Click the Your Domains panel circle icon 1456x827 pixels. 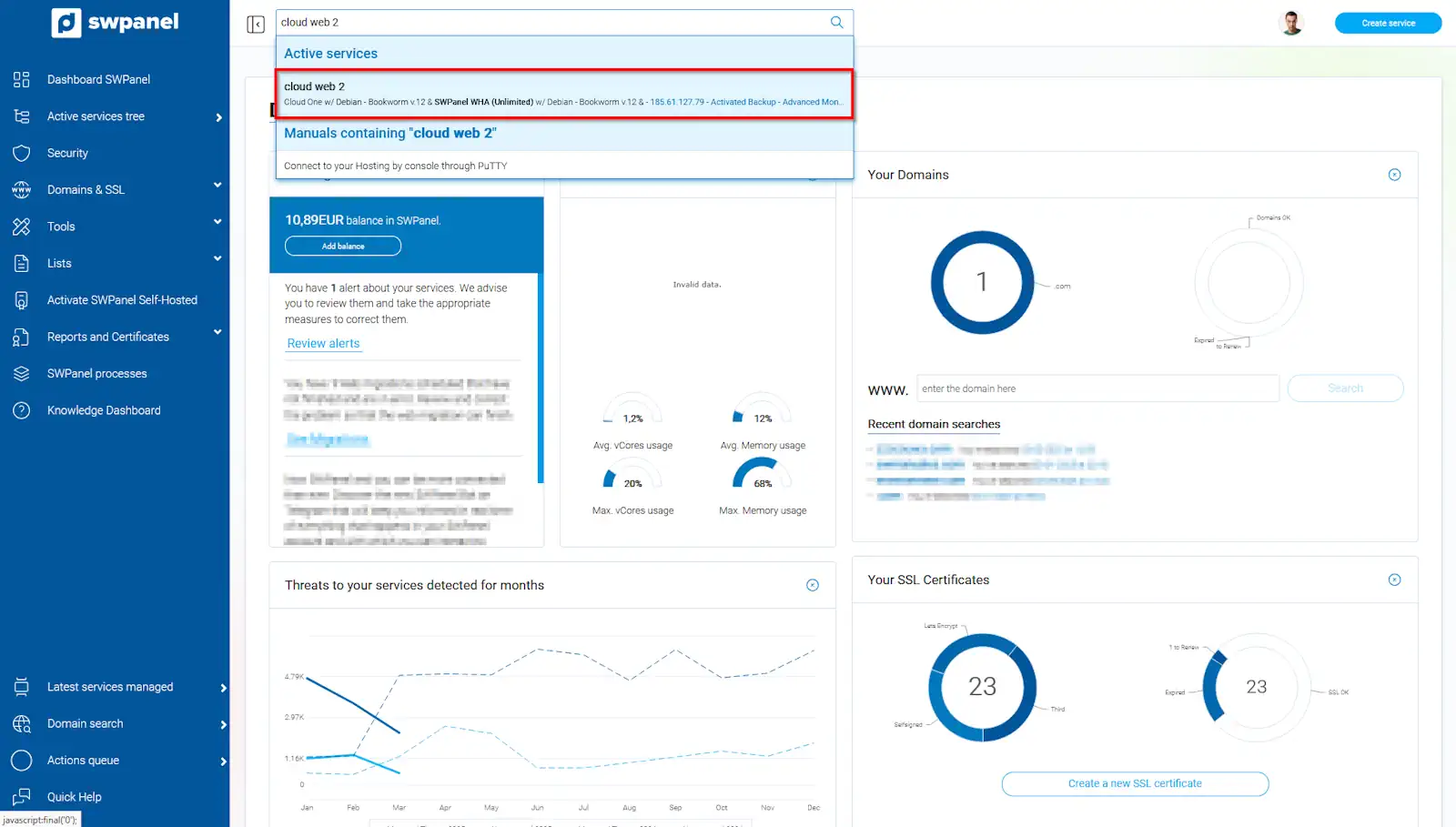1394,175
